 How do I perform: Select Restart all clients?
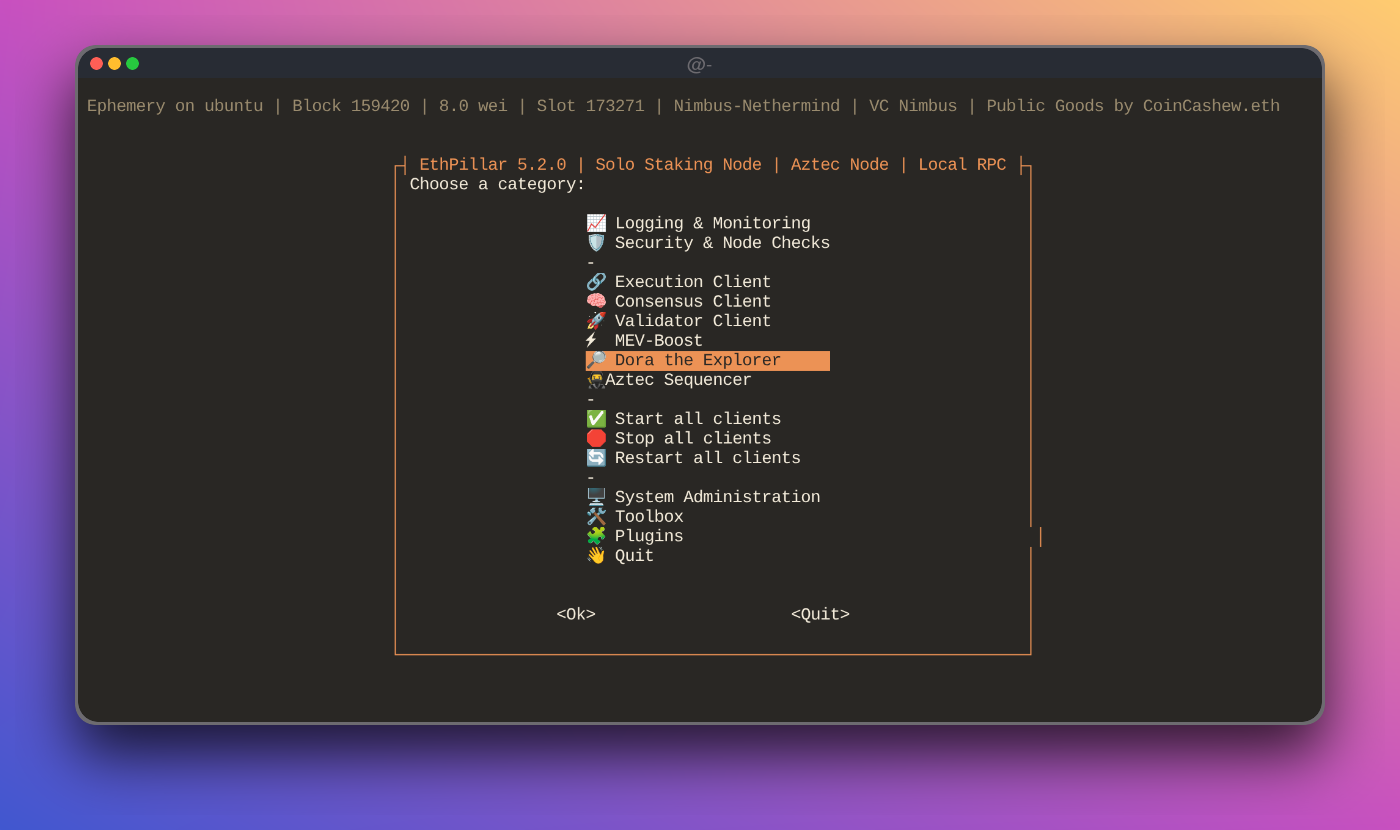tap(708, 458)
